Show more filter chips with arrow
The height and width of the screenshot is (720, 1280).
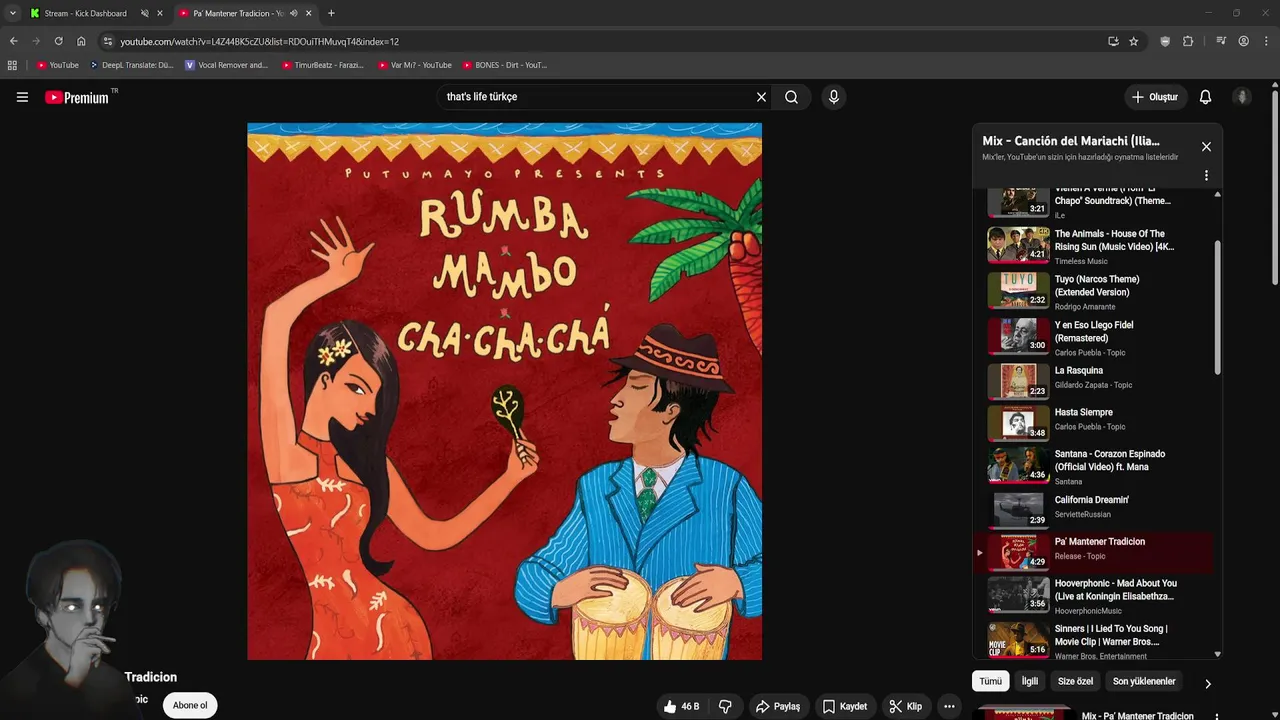1207,684
